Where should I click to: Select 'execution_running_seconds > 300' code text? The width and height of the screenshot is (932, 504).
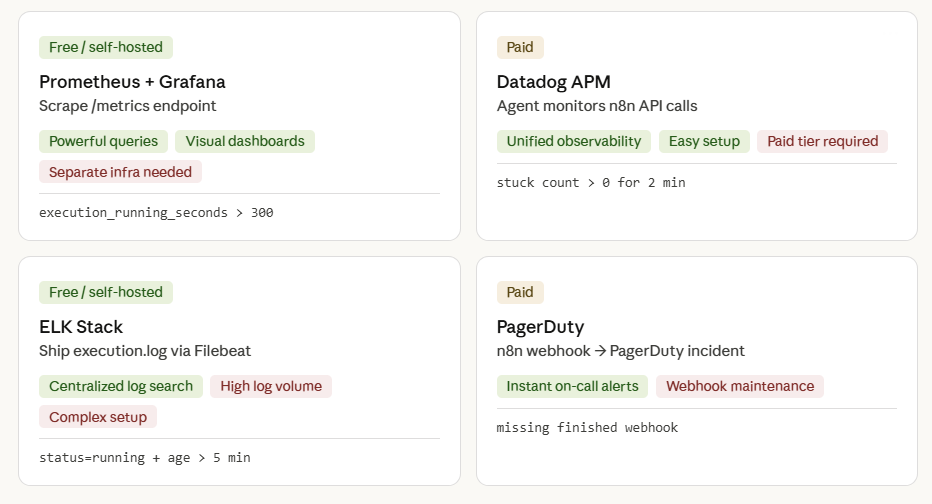pyautogui.click(x=156, y=213)
